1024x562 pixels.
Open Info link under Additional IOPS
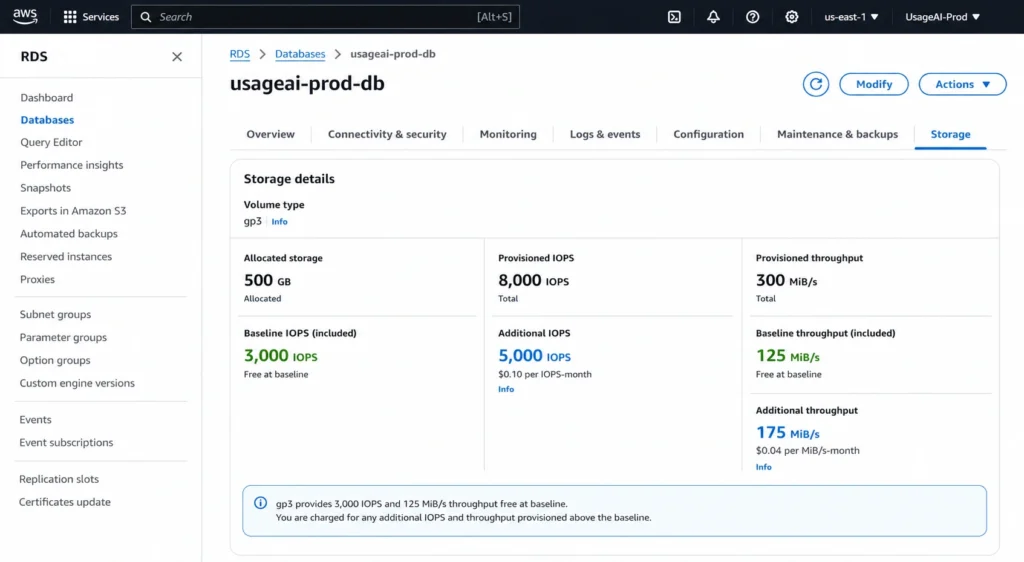coord(506,389)
